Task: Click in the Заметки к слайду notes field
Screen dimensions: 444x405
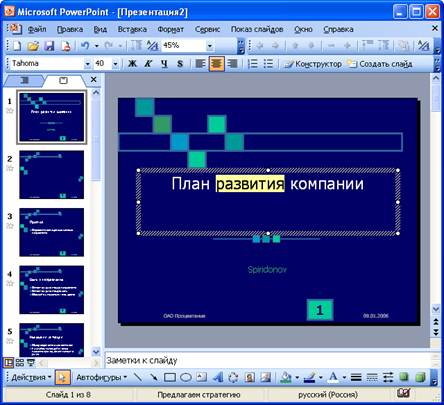Action: click(x=267, y=361)
